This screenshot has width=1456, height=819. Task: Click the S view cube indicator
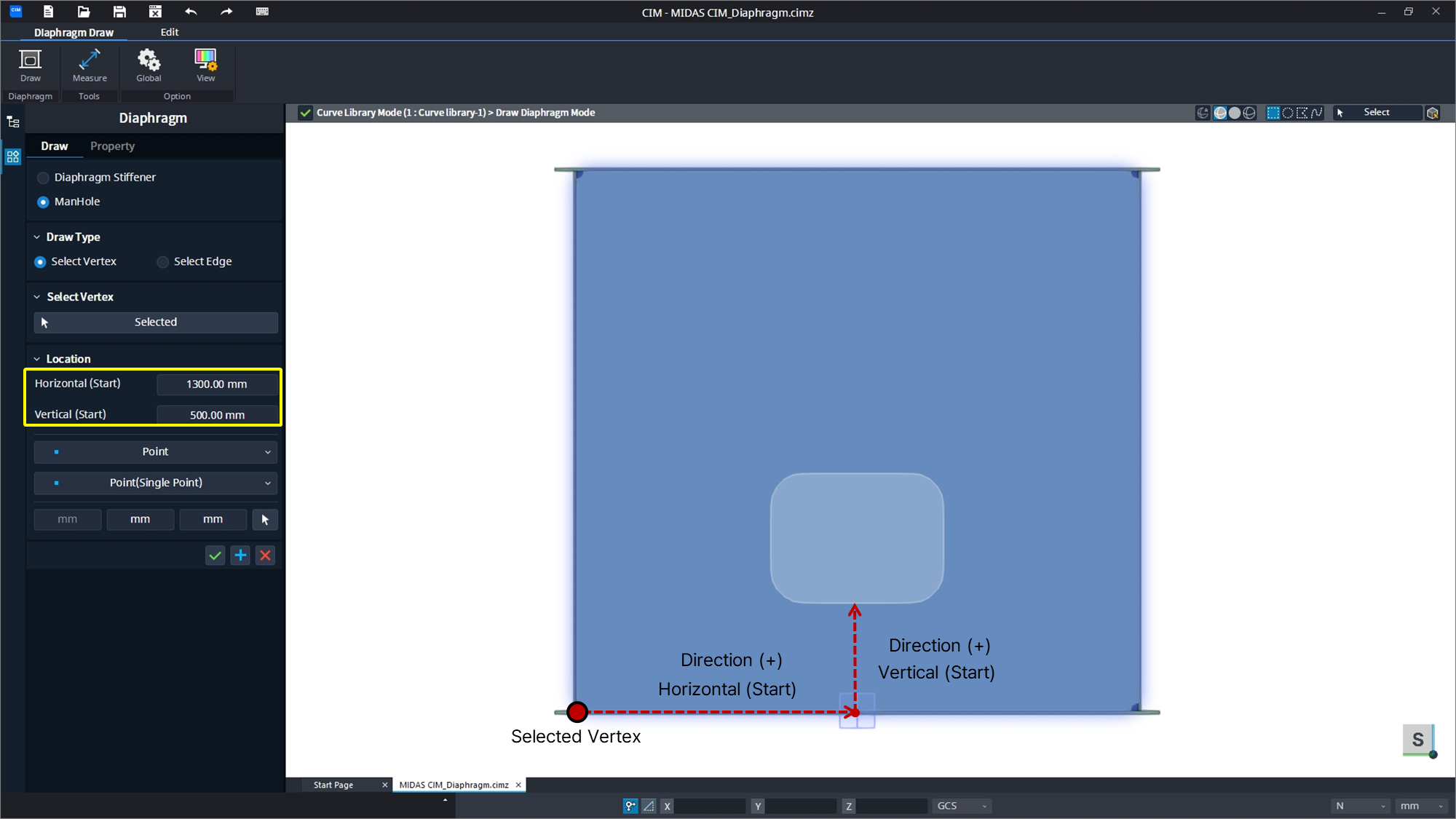click(1418, 740)
